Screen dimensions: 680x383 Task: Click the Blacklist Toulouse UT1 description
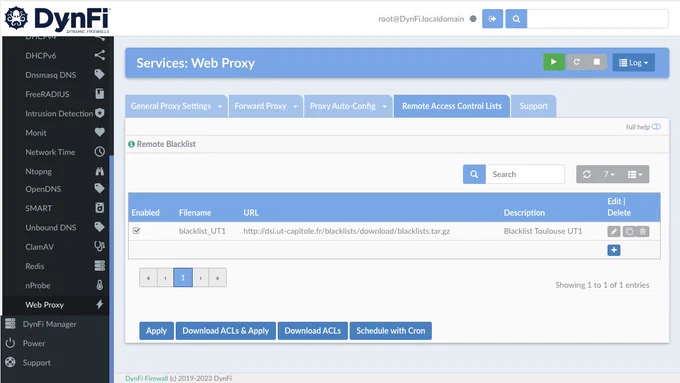(x=543, y=231)
